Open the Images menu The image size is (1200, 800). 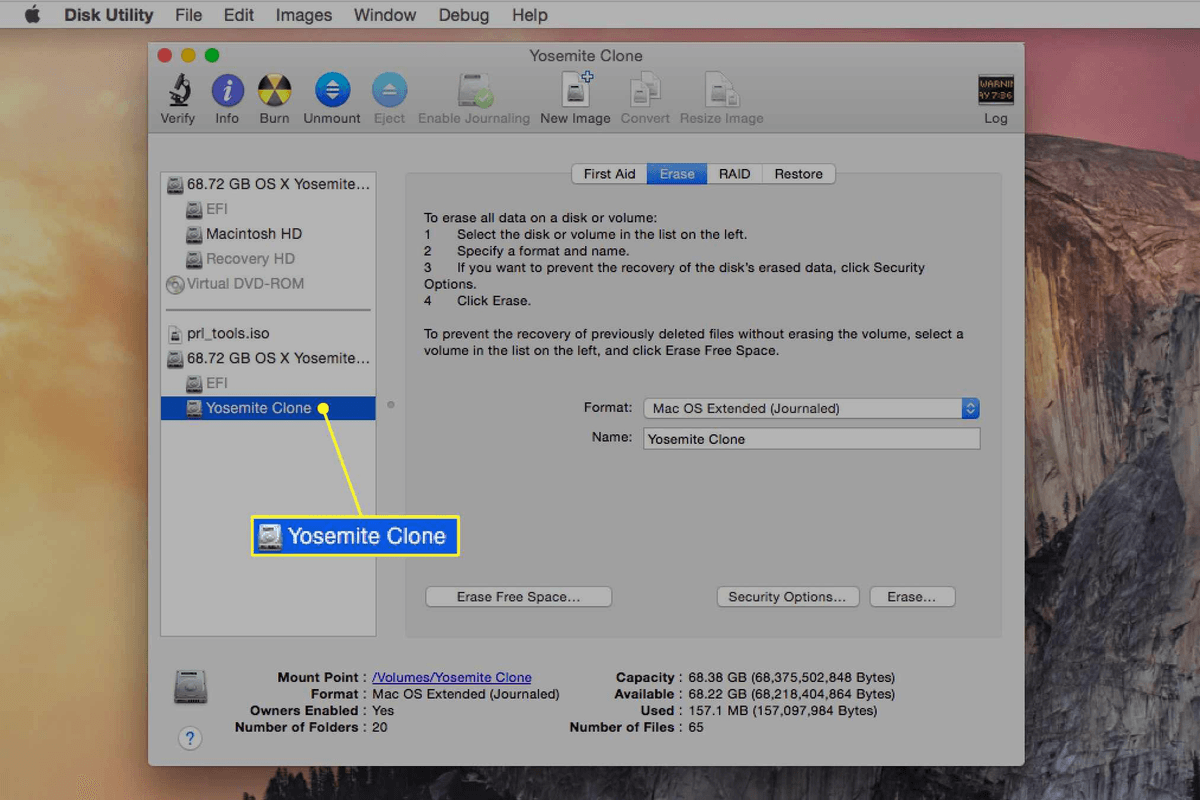pos(303,14)
